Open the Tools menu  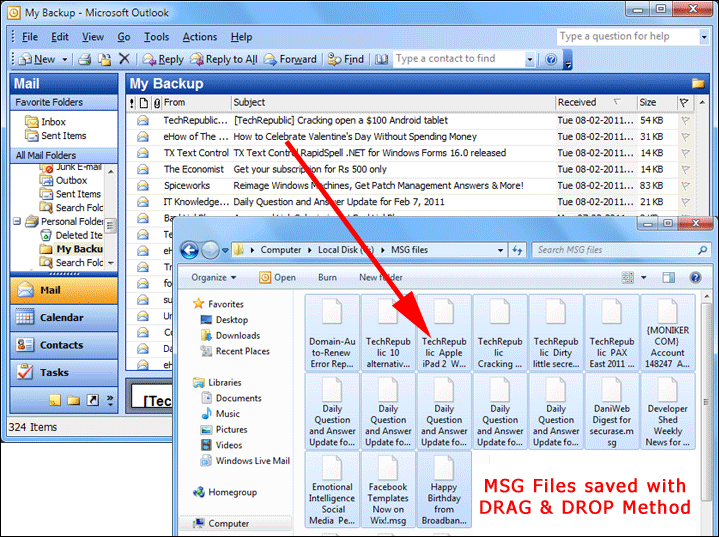(x=156, y=37)
